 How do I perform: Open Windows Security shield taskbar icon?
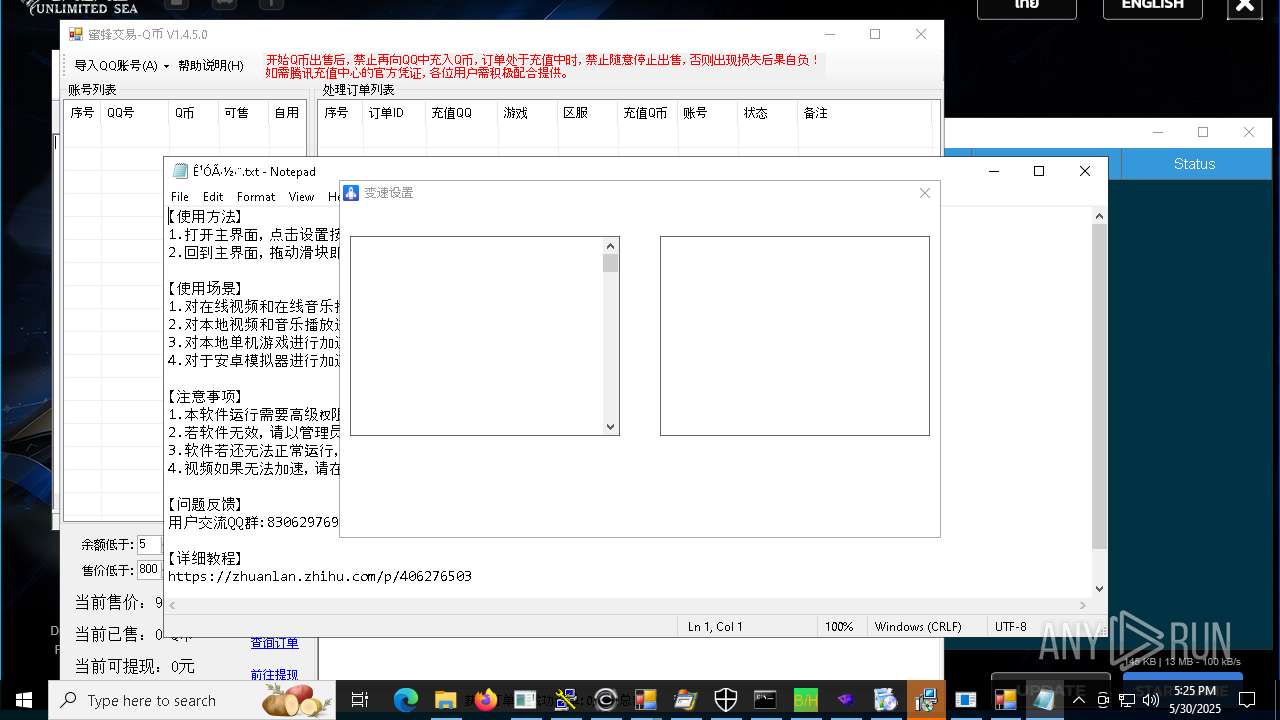(x=725, y=700)
